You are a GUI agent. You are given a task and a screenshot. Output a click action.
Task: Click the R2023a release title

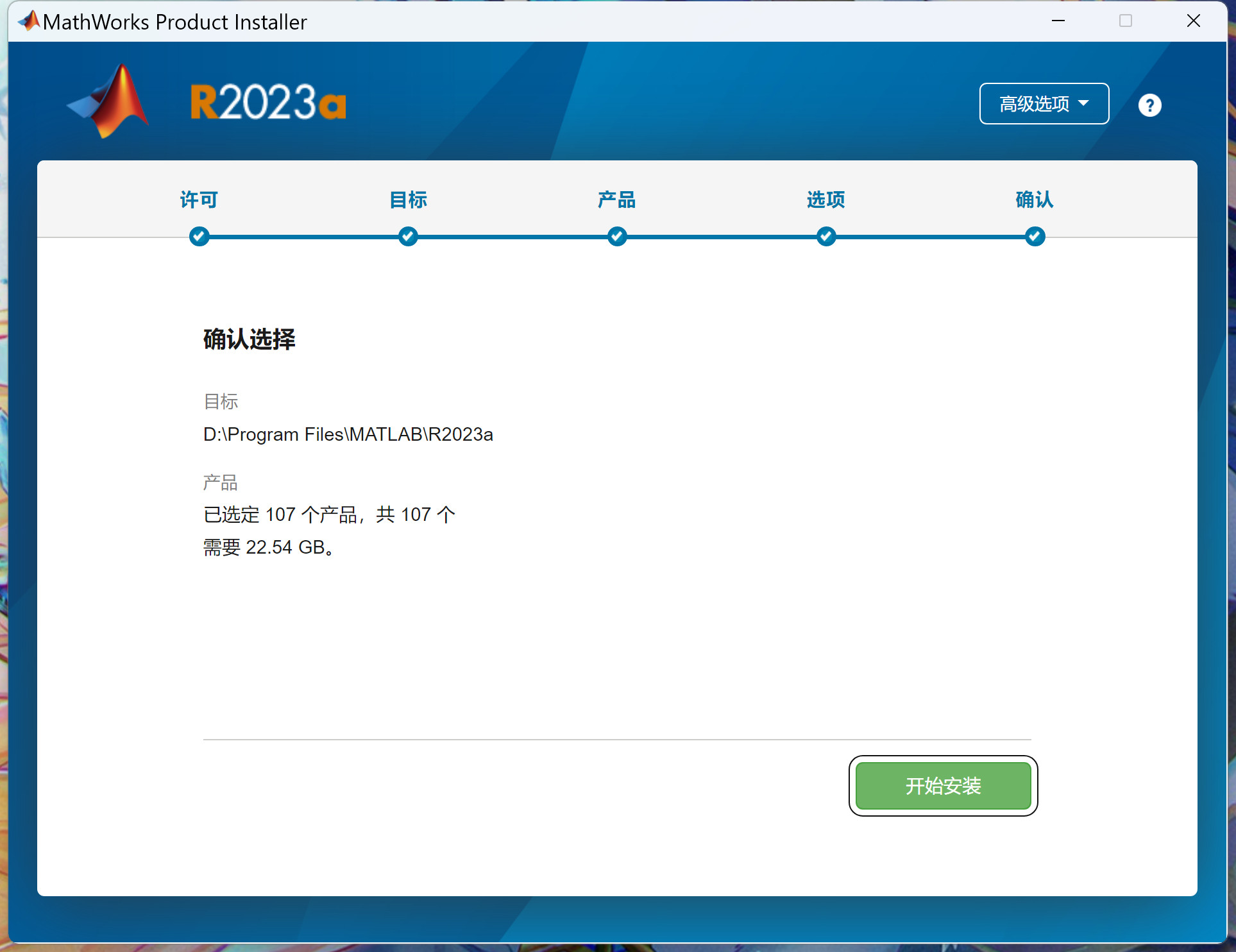point(268,103)
